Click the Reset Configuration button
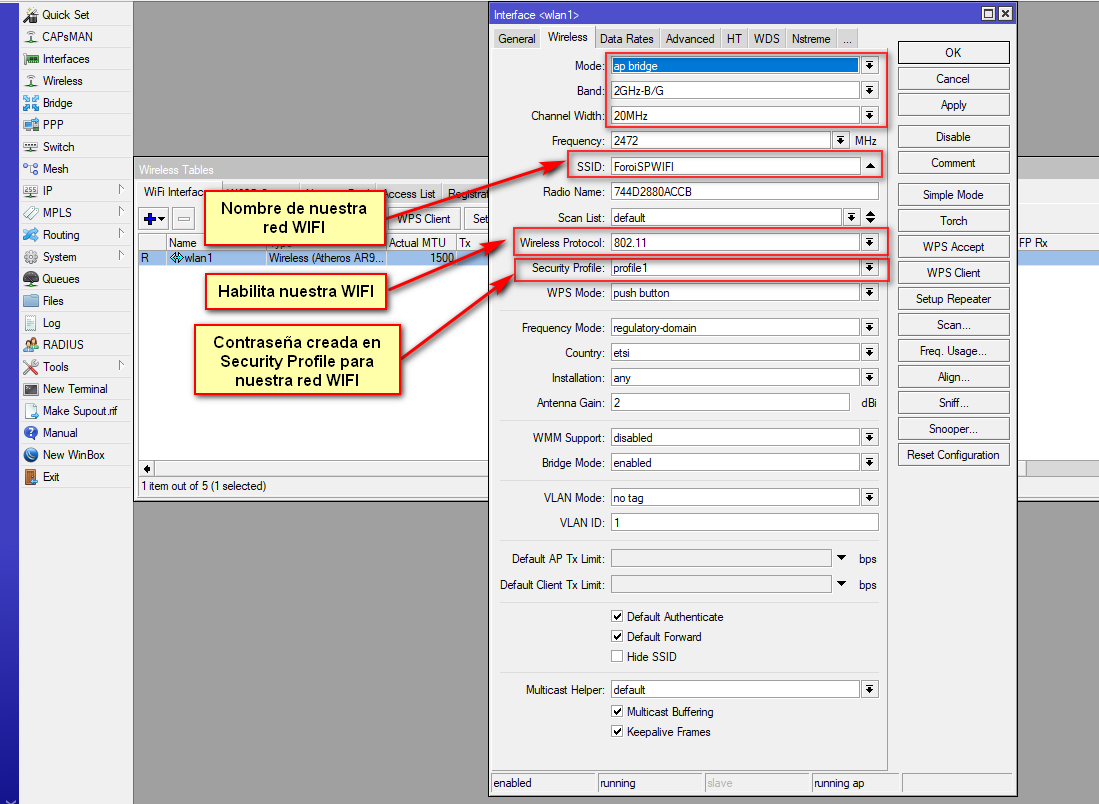The image size is (1099, 804). click(953, 455)
